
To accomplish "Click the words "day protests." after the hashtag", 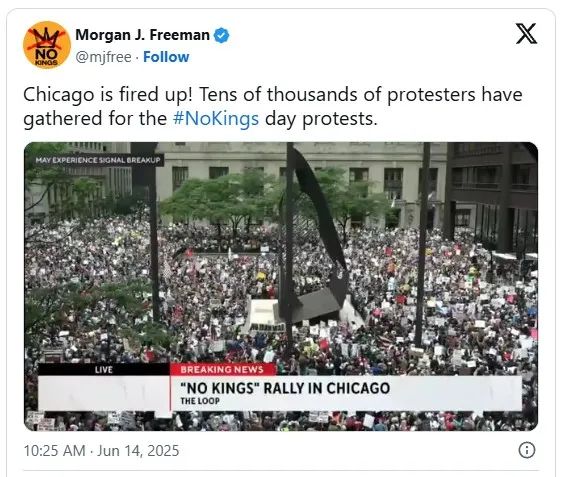I will pyautogui.click(x=321, y=119).
